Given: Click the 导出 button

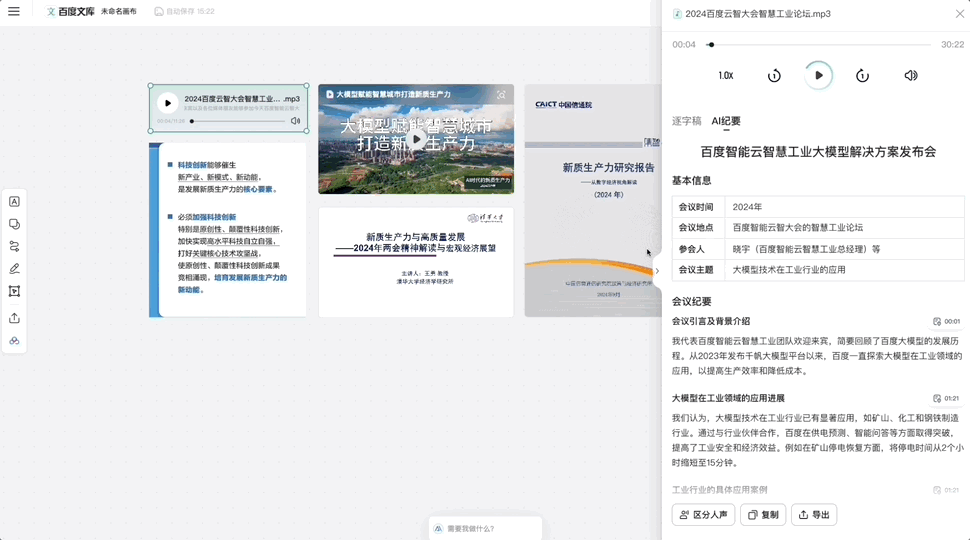Looking at the screenshot, I should tap(814, 515).
